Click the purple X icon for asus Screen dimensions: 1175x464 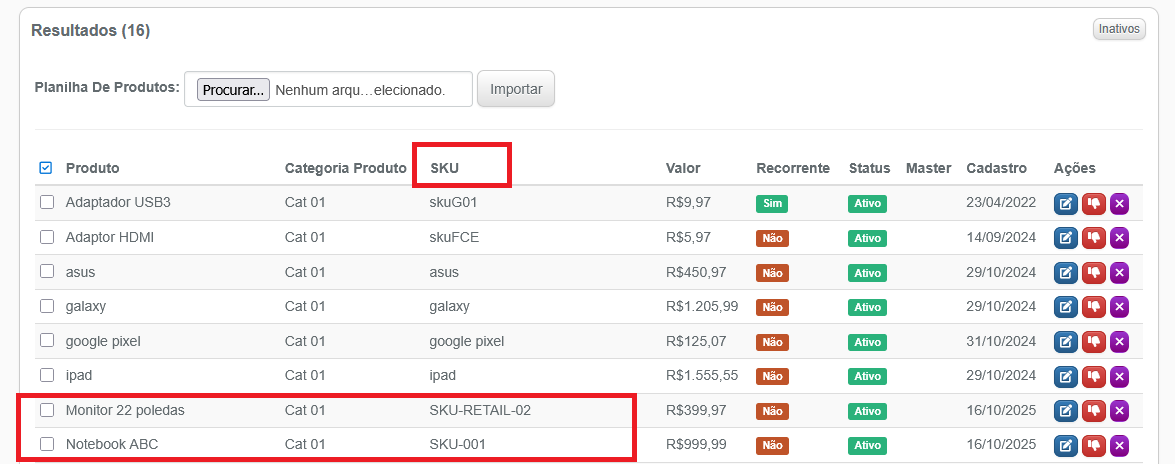point(1120,272)
